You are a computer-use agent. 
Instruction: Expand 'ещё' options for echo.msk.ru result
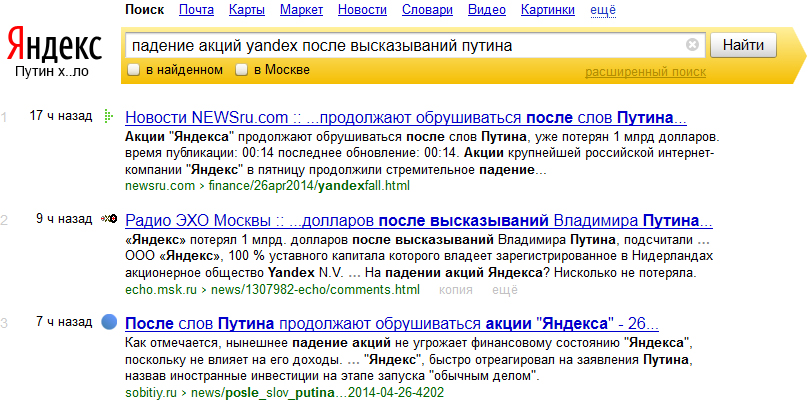click(505, 290)
